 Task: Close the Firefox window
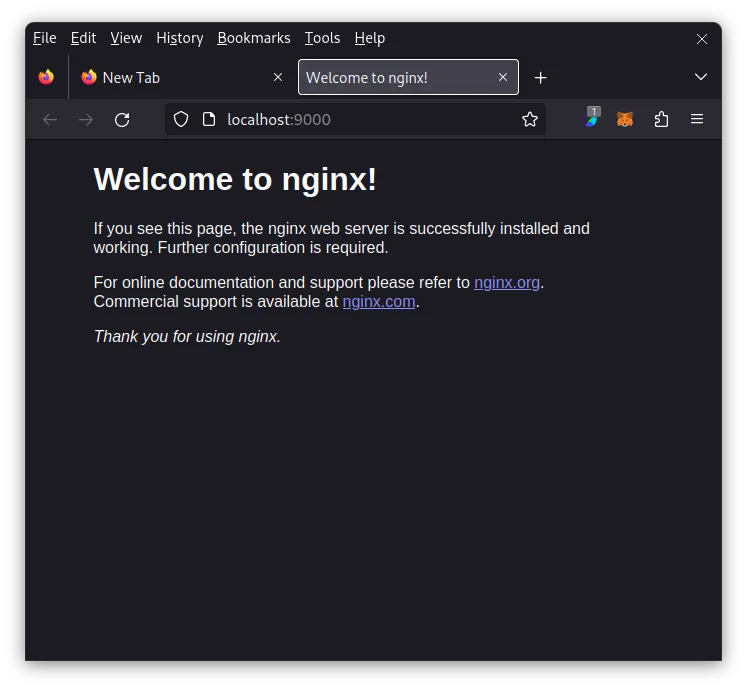pos(701,39)
